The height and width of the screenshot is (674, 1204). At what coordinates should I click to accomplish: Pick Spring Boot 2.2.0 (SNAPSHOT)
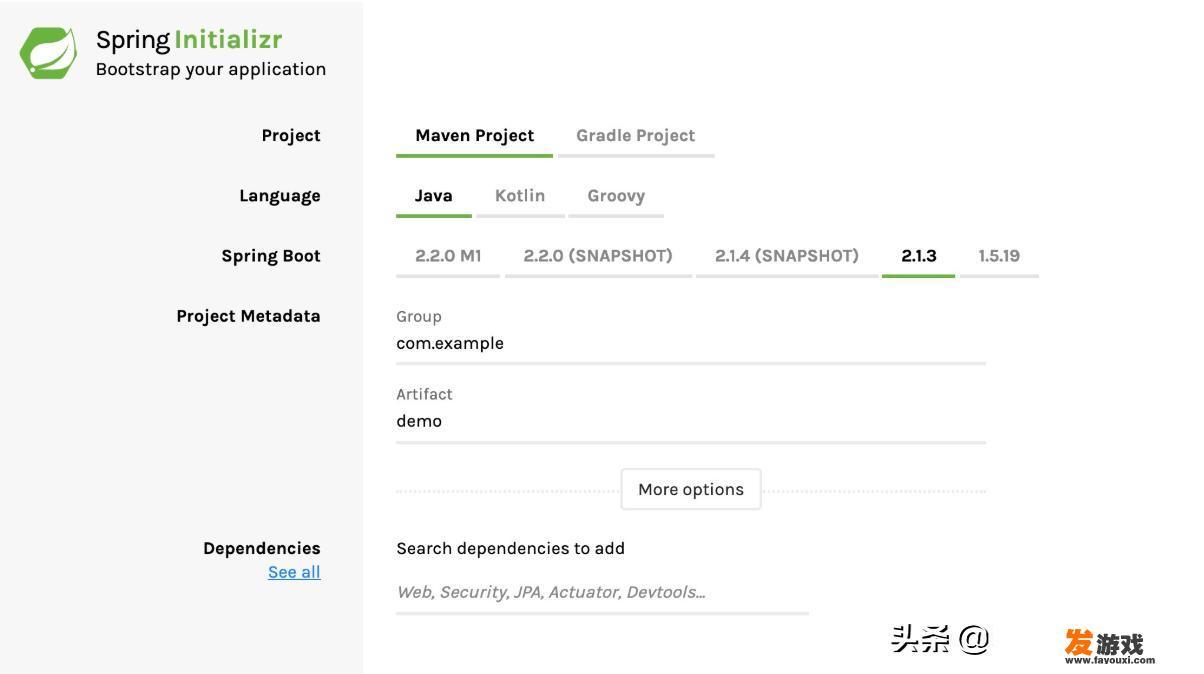coord(598,256)
